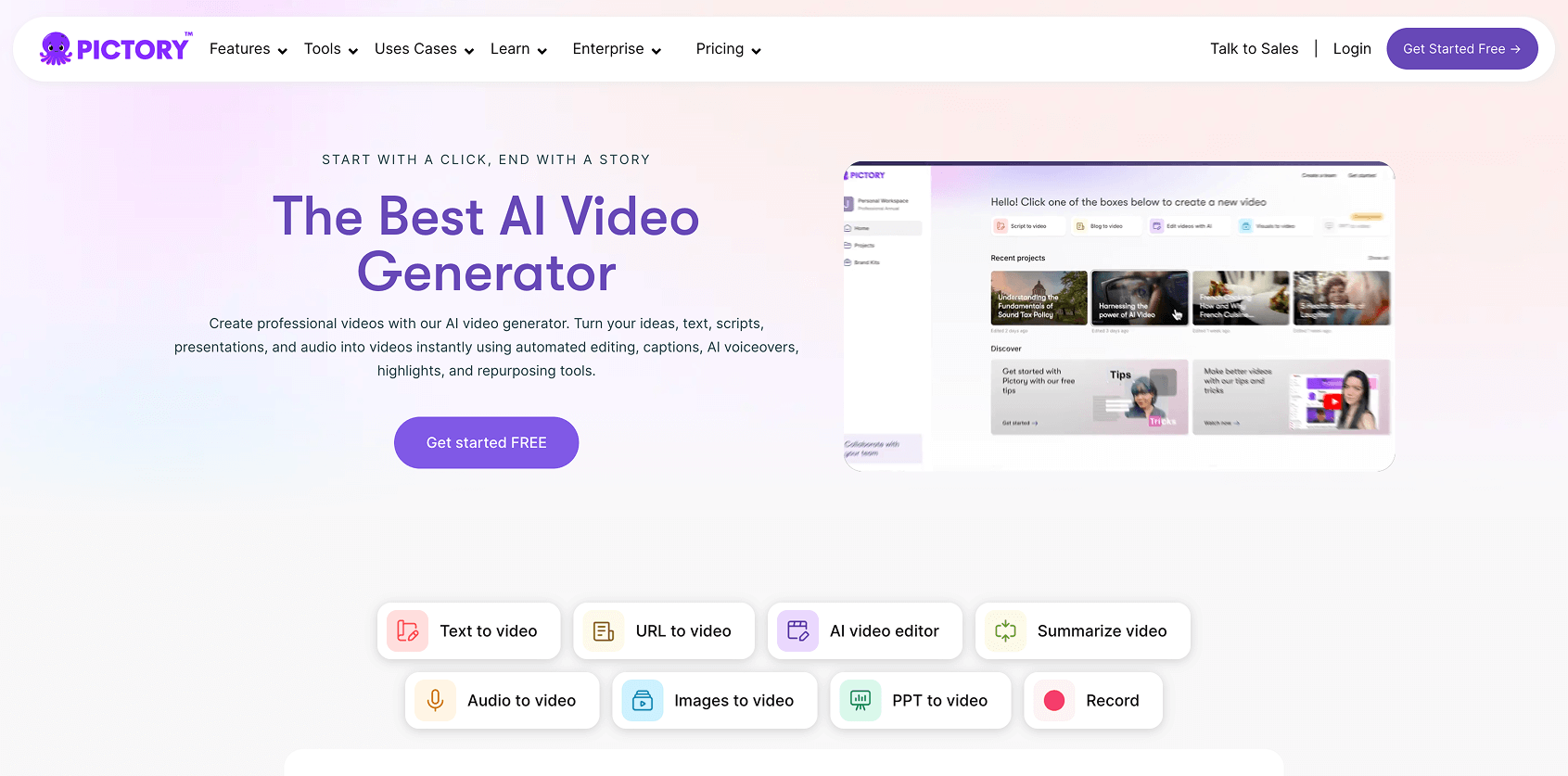Click the Pictory logo inside preview
The width and height of the screenshot is (1568, 776).
(x=865, y=174)
